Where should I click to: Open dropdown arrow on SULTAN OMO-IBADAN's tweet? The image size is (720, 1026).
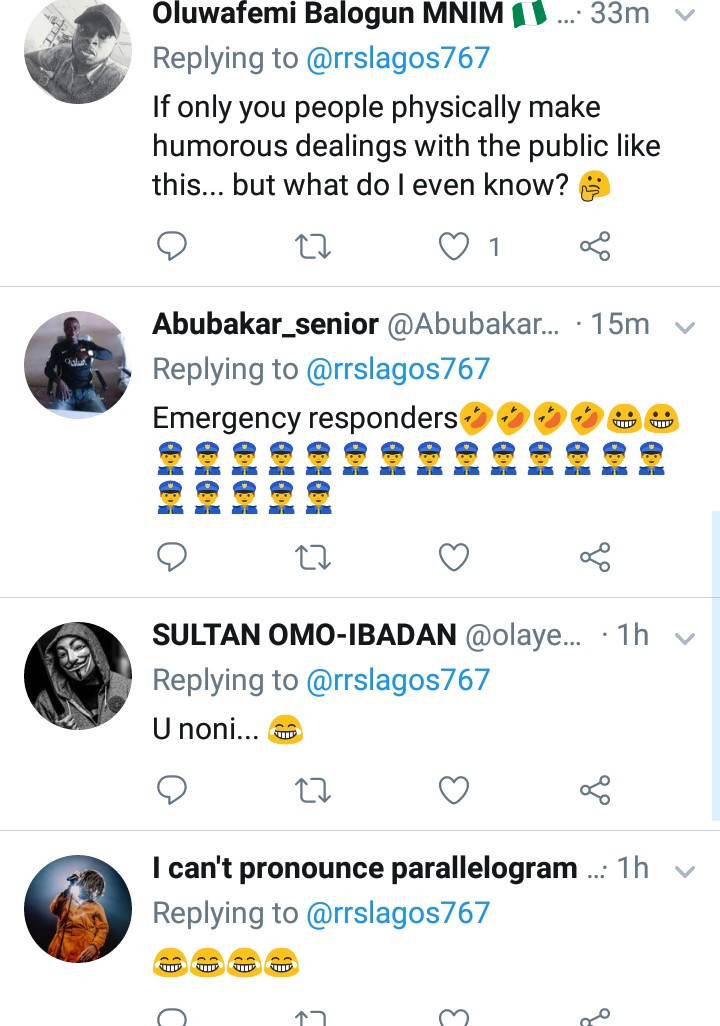[x=685, y=637]
